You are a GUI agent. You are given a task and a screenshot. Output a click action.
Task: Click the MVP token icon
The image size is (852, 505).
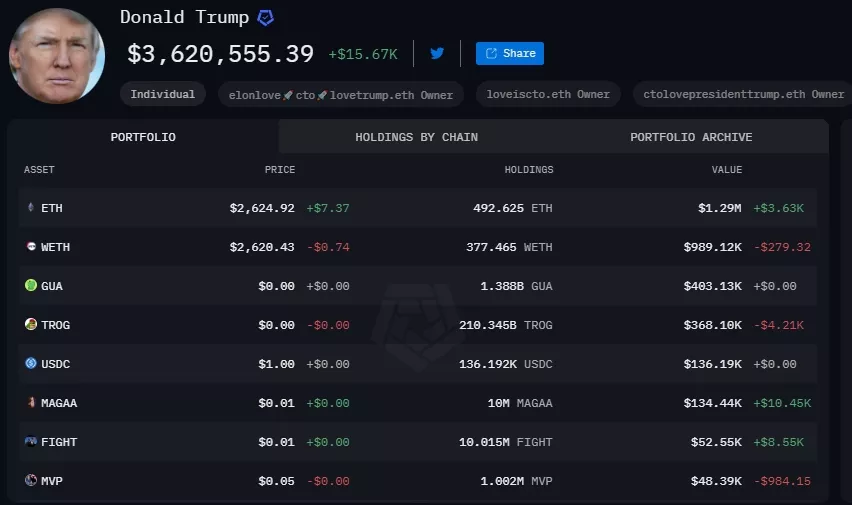(30, 481)
